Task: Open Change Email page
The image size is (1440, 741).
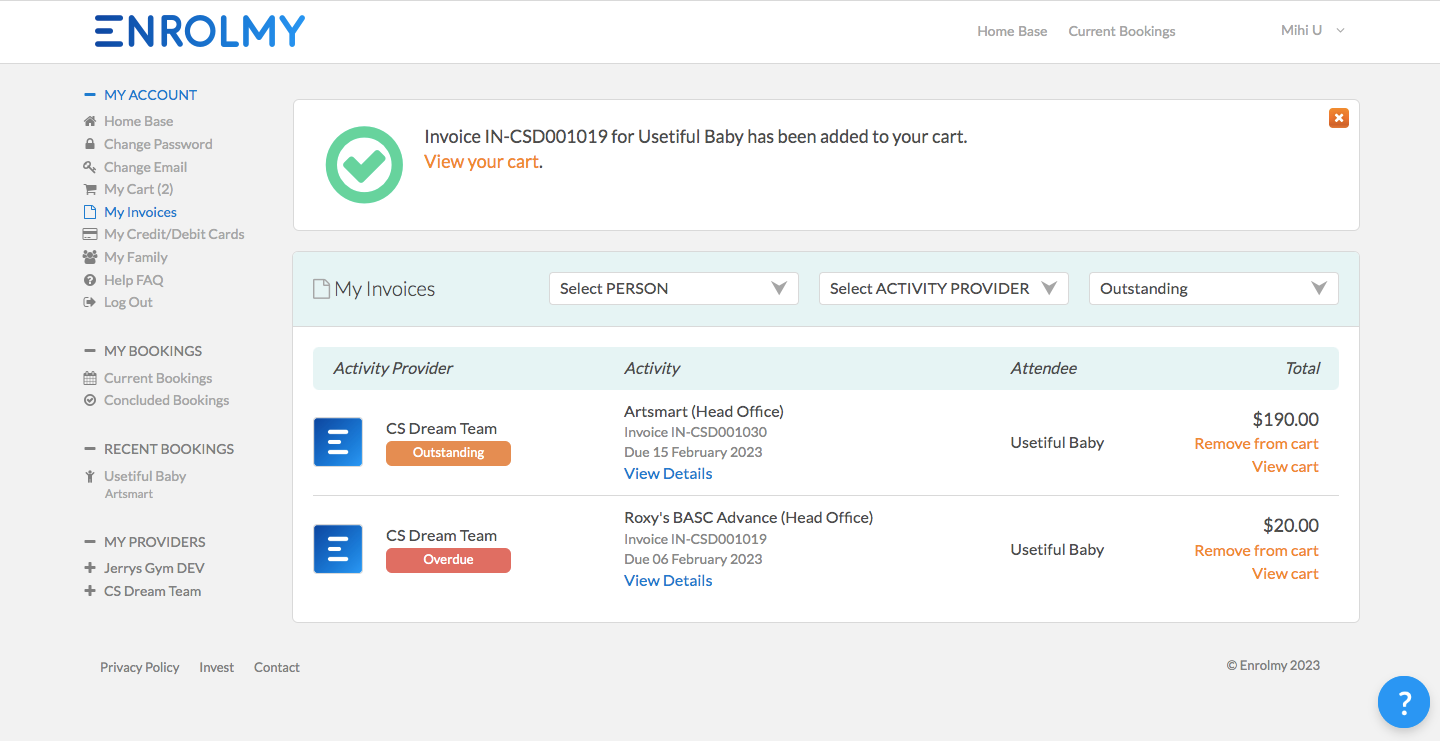Action: coord(145,167)
